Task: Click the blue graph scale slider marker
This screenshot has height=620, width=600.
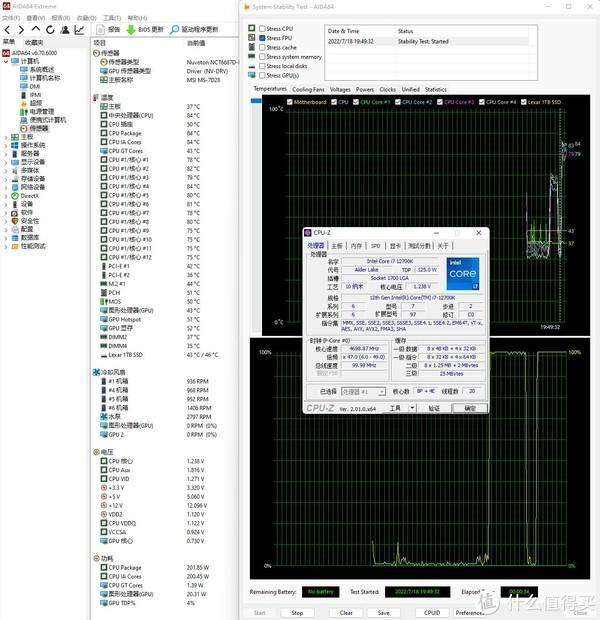Action: coord(256,101)
